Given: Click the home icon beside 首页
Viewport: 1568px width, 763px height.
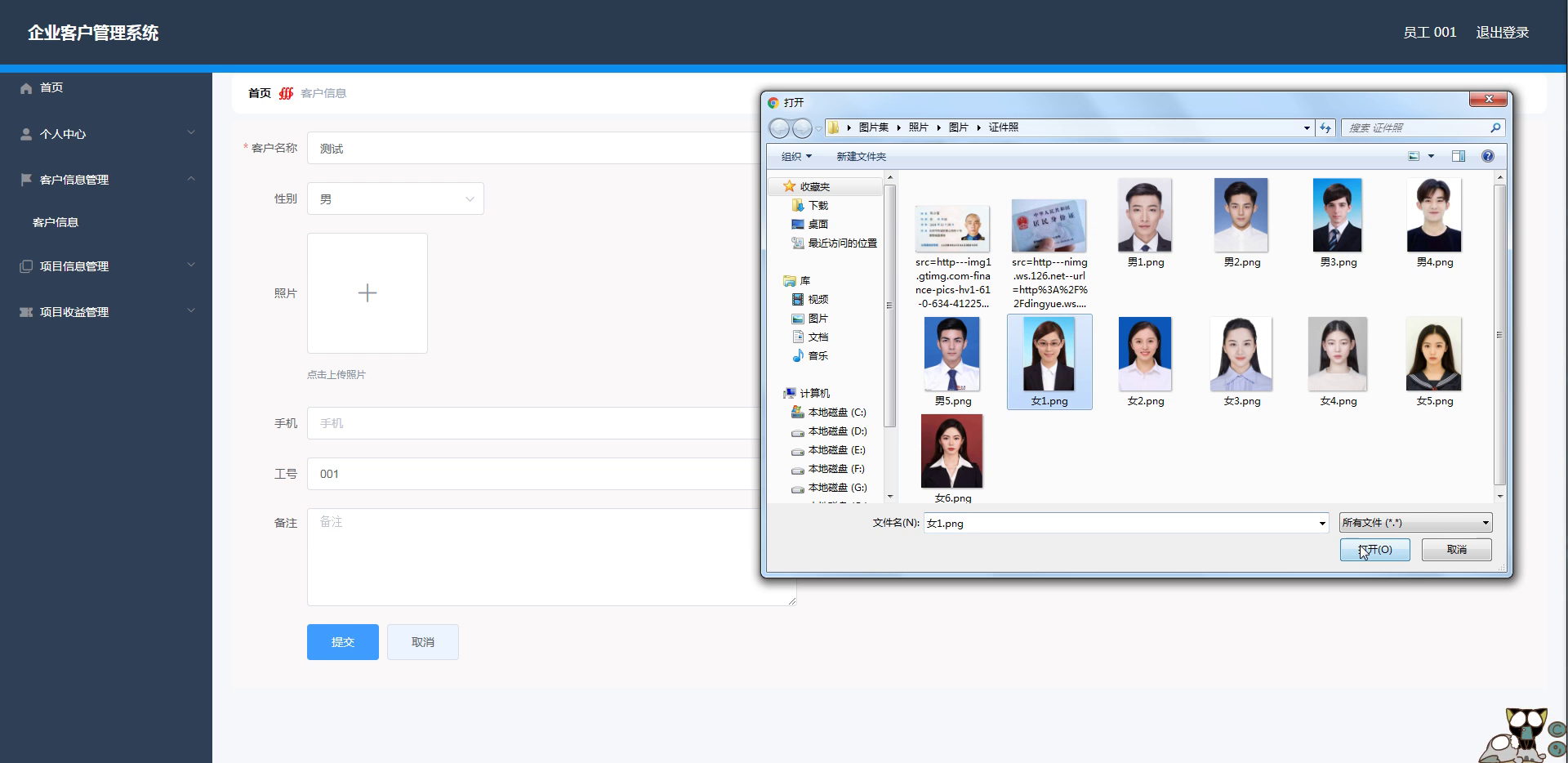Looking at the screenshot, I should click(26, 88).
